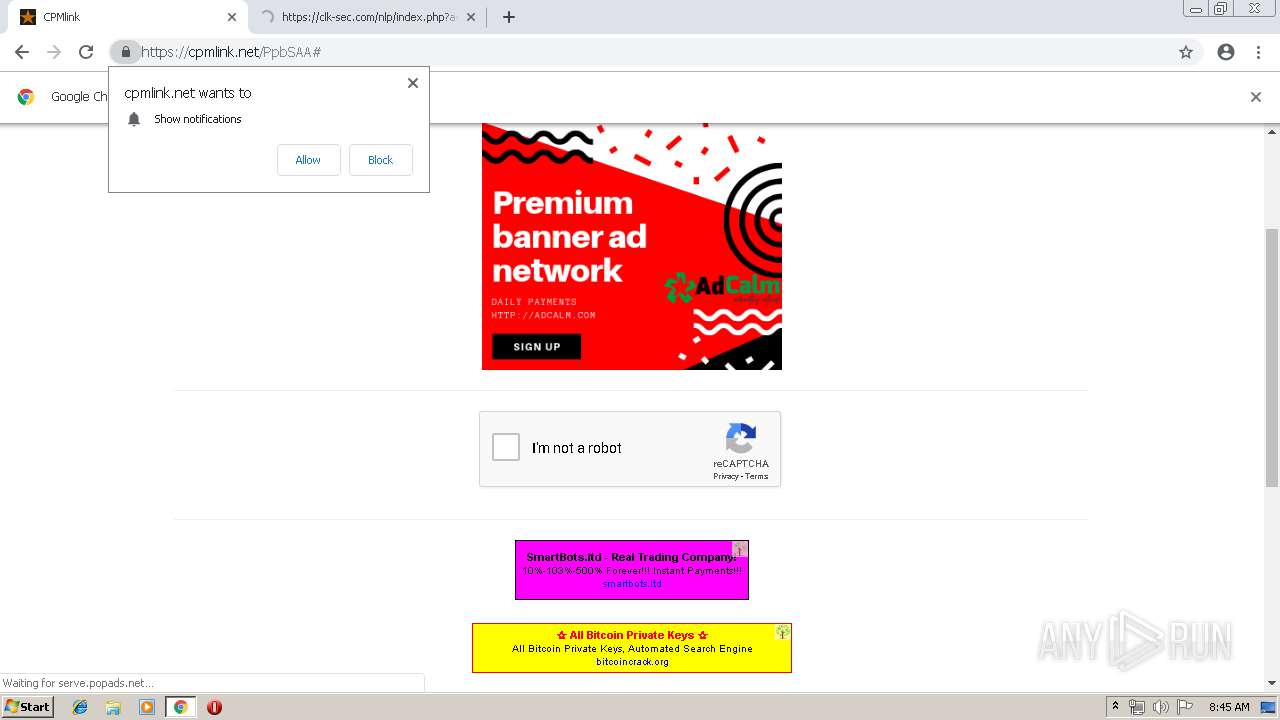Click the red Opera taskbar icon
The height and width of the screenshot is (720, 1280).
[214, 707]
